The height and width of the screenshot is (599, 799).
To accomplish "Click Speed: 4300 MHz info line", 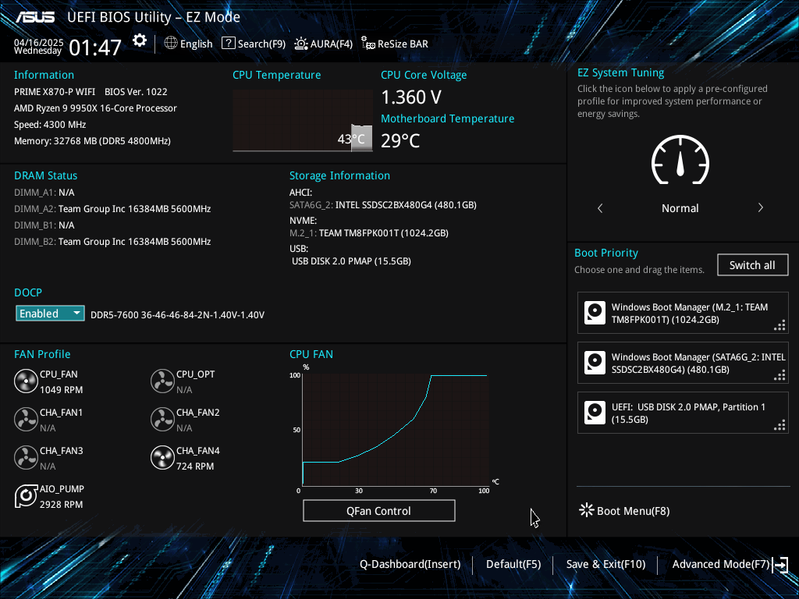I will point(50,124).
